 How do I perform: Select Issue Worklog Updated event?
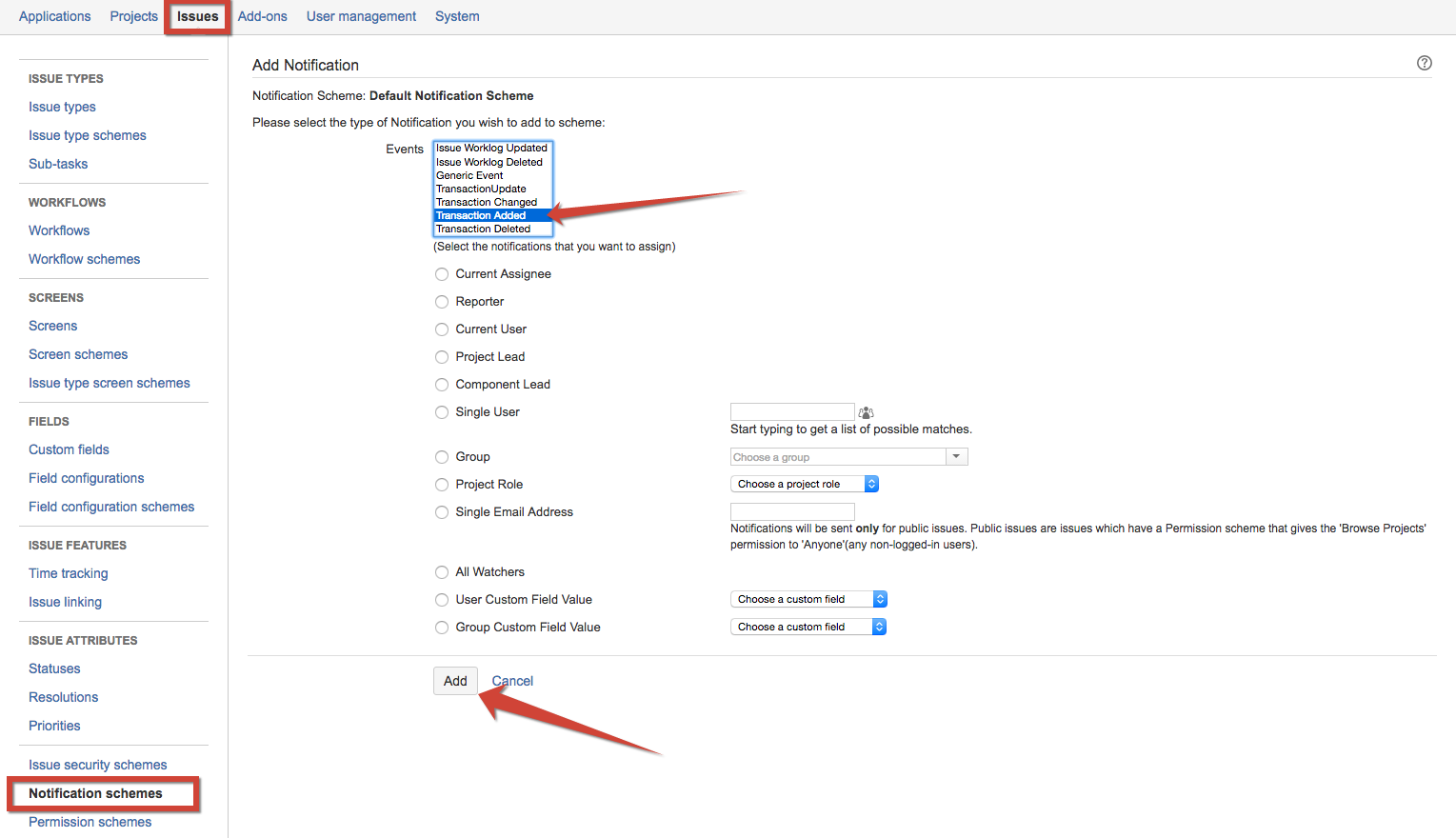491,148
